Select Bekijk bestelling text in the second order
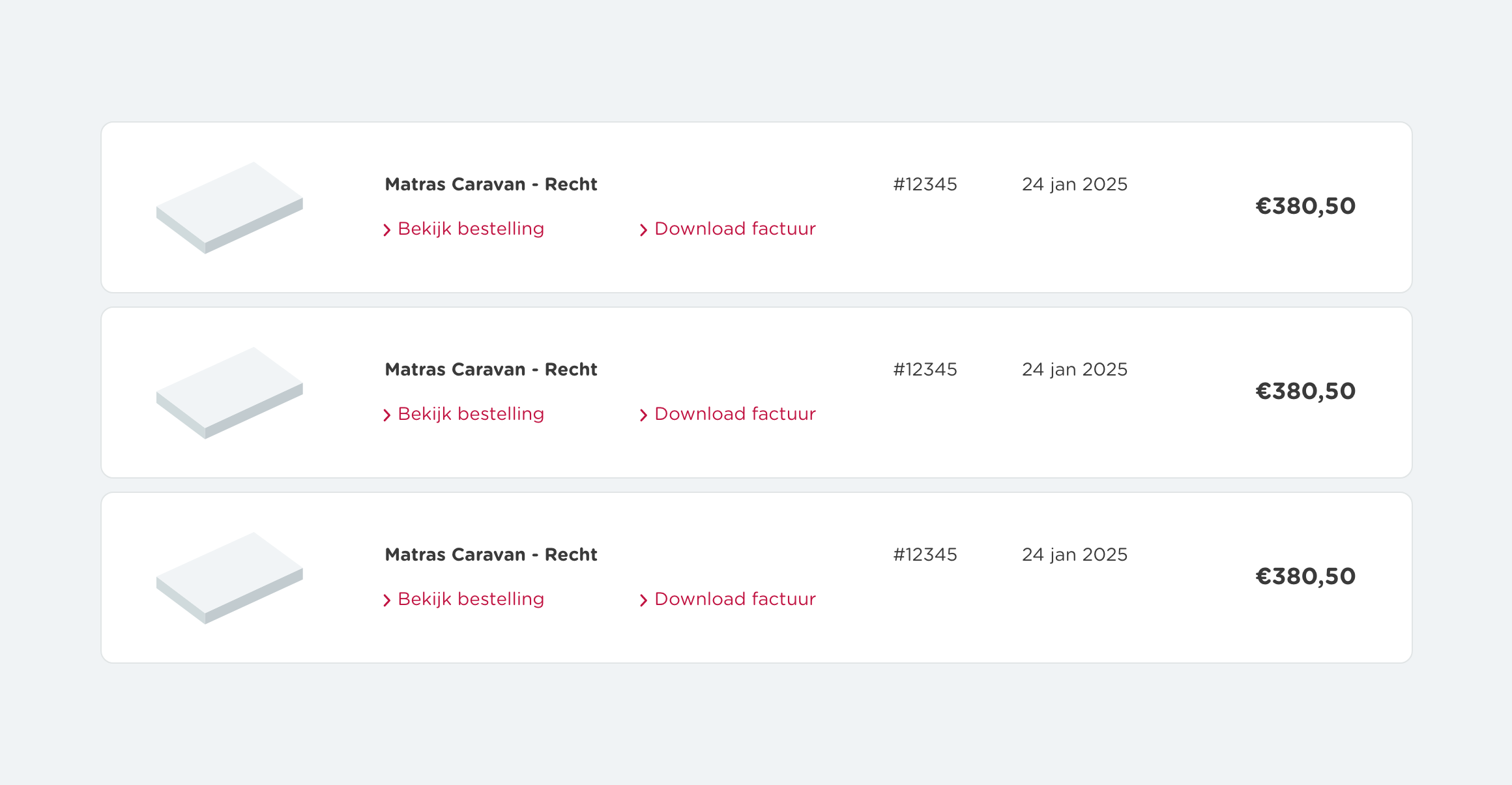 pos(471,414)
